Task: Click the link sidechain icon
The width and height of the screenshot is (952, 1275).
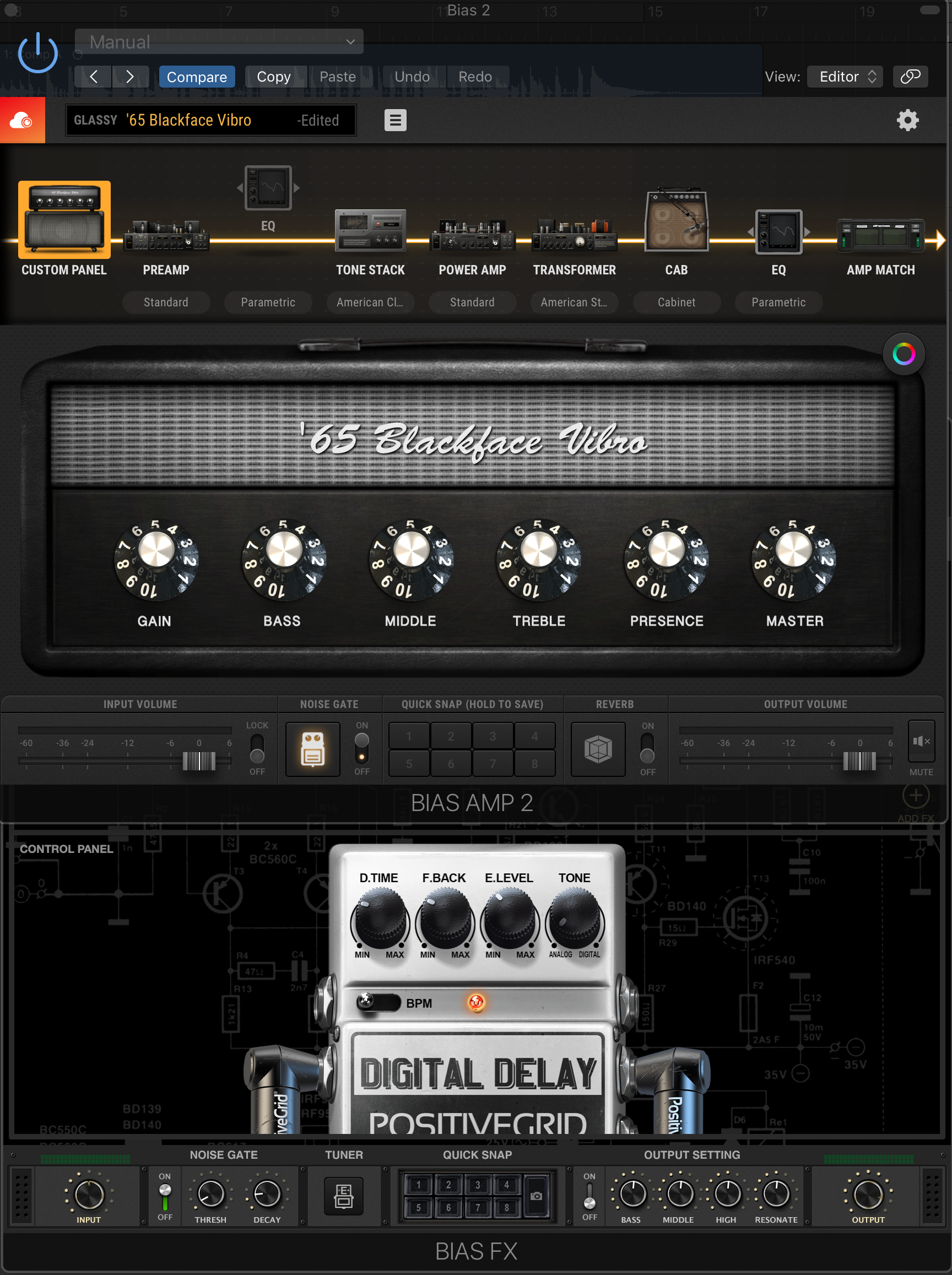Action: 911,77
